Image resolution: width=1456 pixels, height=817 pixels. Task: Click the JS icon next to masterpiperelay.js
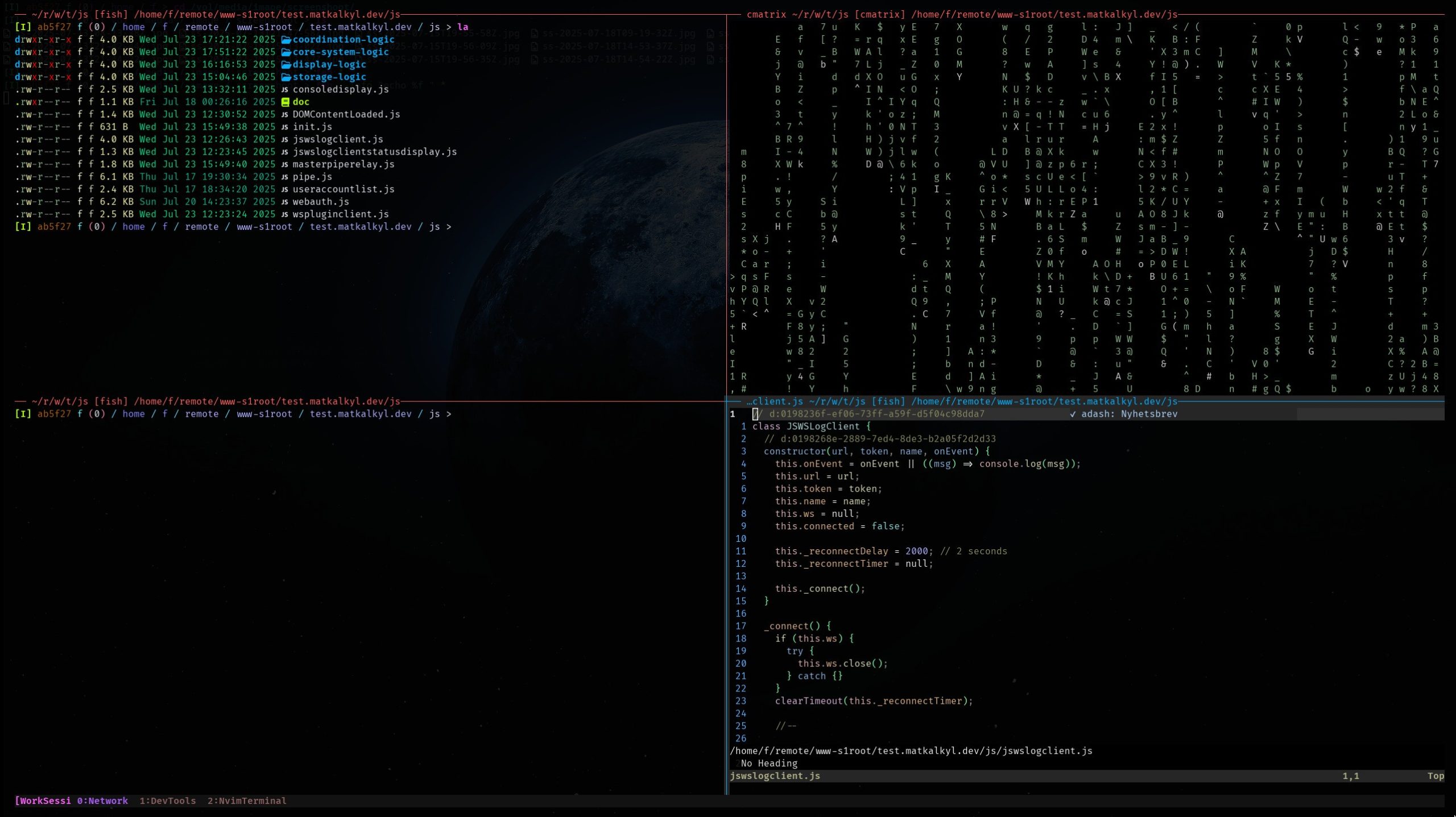pos(285,165)
